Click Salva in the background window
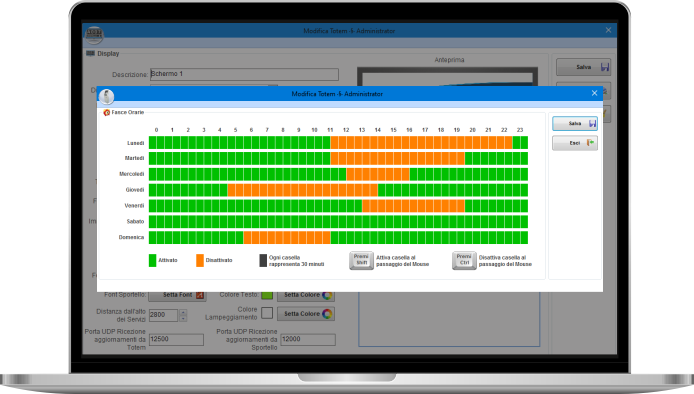Screen dimensions: 694x394 [583, 67]
